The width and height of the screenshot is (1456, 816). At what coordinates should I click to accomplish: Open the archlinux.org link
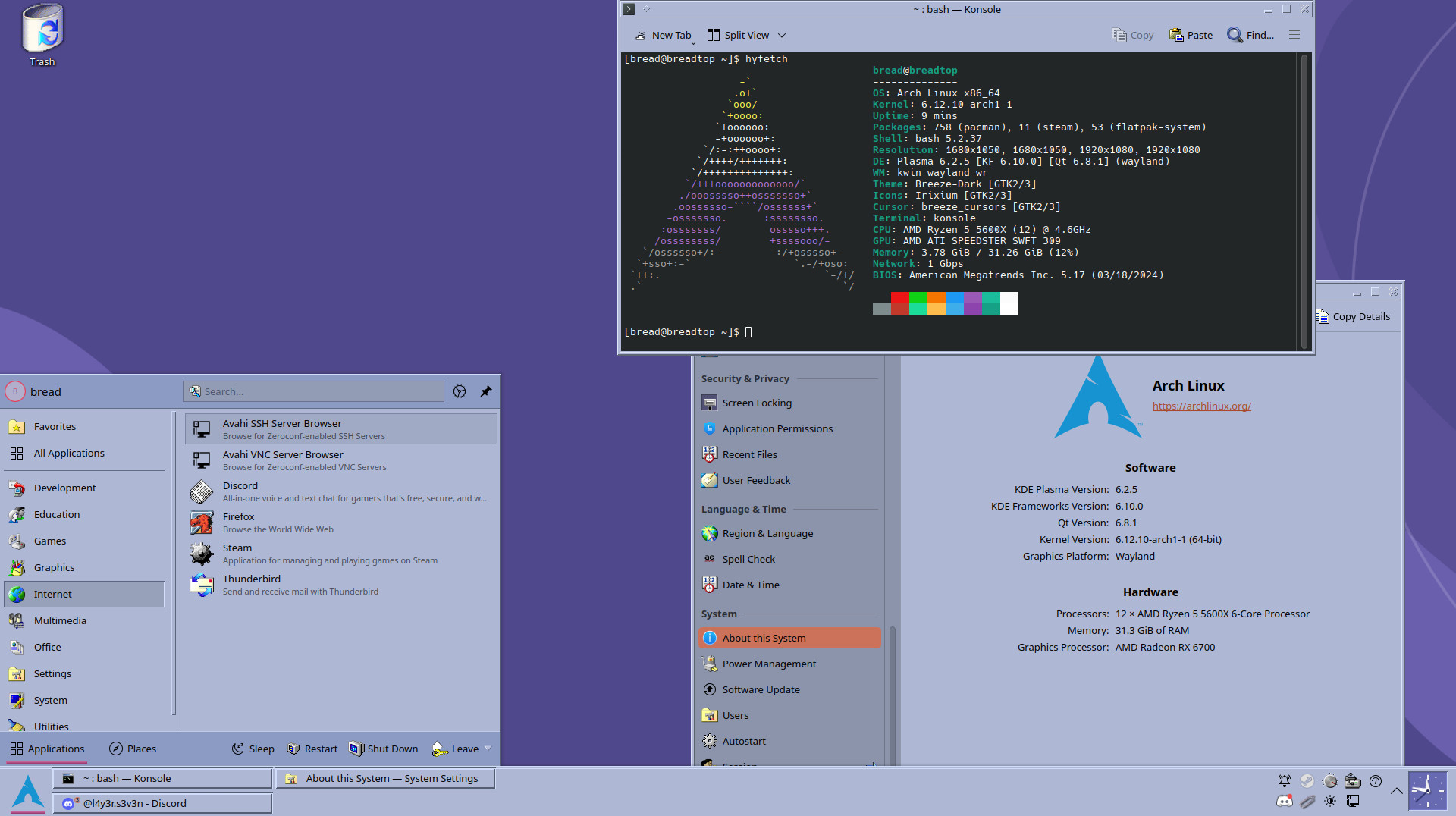1201,406
